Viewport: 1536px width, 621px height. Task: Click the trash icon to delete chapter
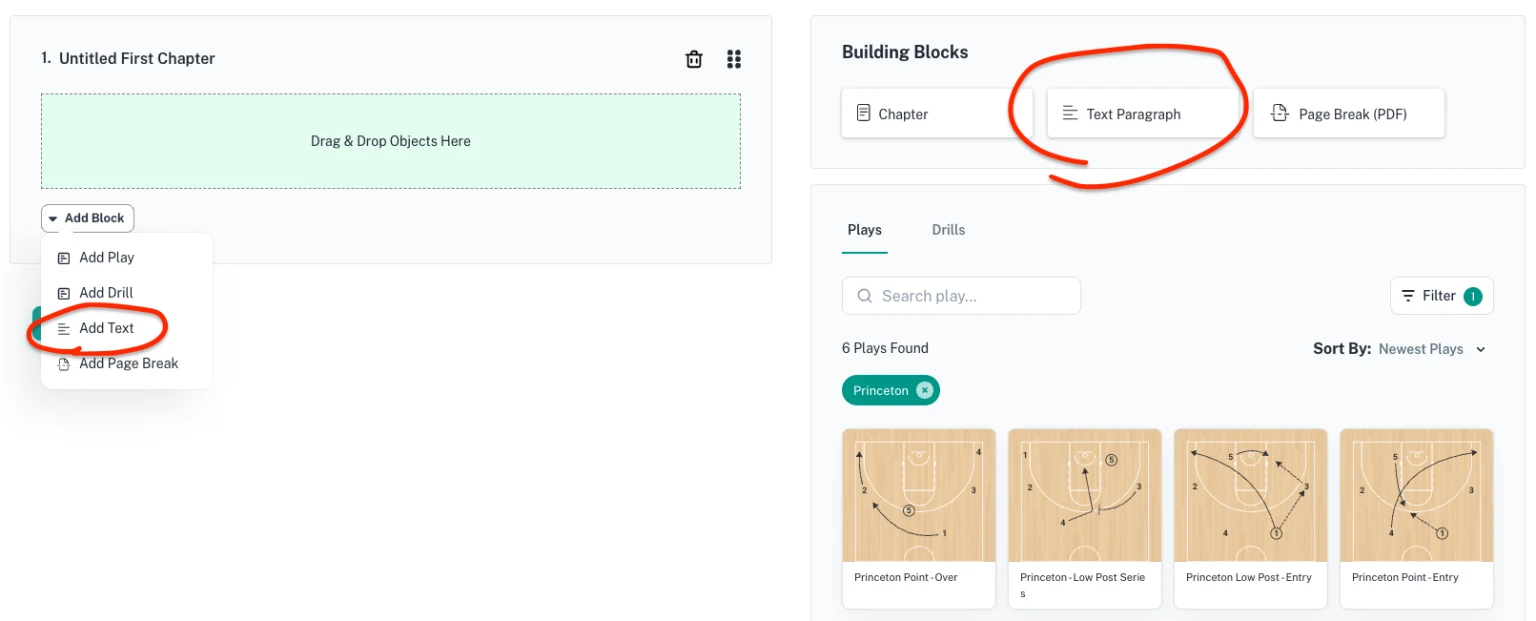click(x=693, y=59)
